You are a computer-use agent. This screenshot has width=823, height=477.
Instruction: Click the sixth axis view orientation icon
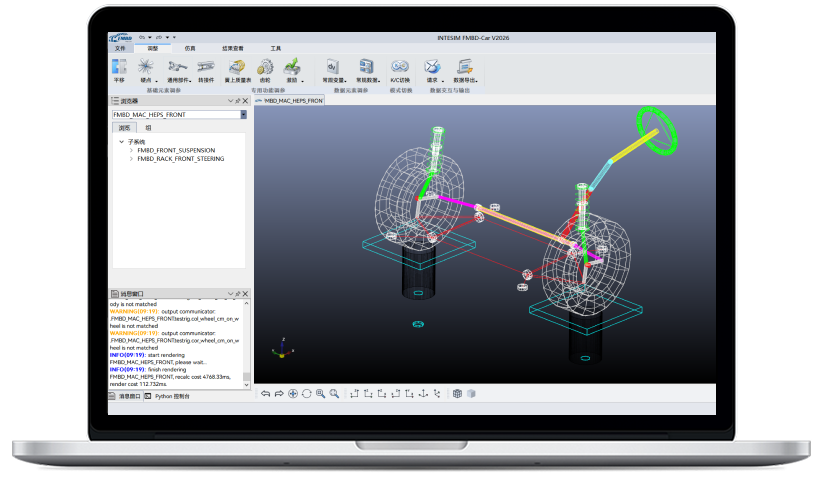tap(423, 394)
